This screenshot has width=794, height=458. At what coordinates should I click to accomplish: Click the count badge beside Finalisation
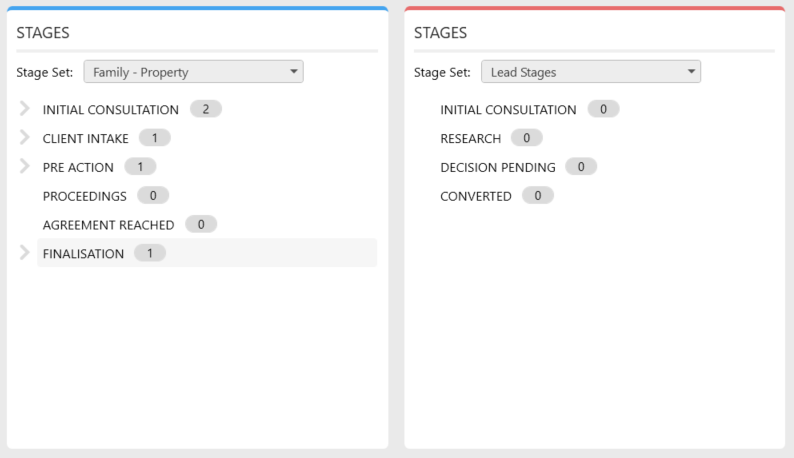tap(150, 253)
